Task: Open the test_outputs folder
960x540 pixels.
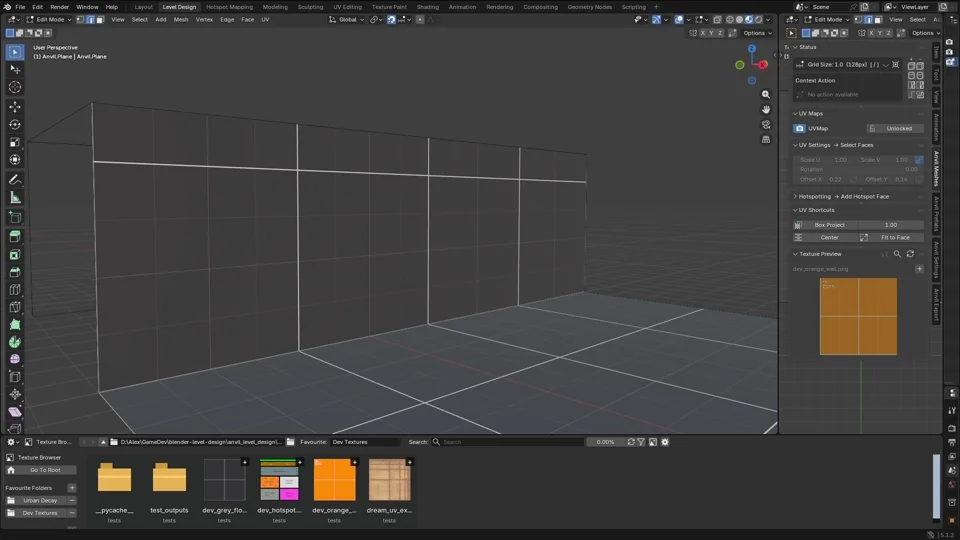Action: [169, 478]
